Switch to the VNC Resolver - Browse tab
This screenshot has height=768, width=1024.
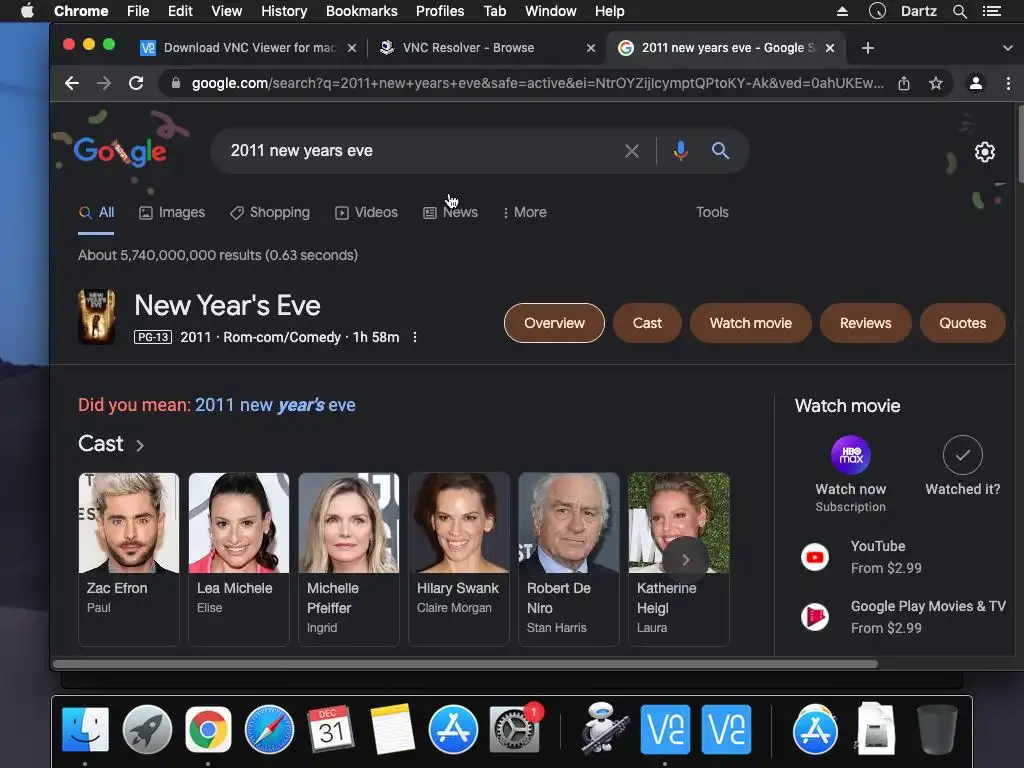click(x=487, y=48)
